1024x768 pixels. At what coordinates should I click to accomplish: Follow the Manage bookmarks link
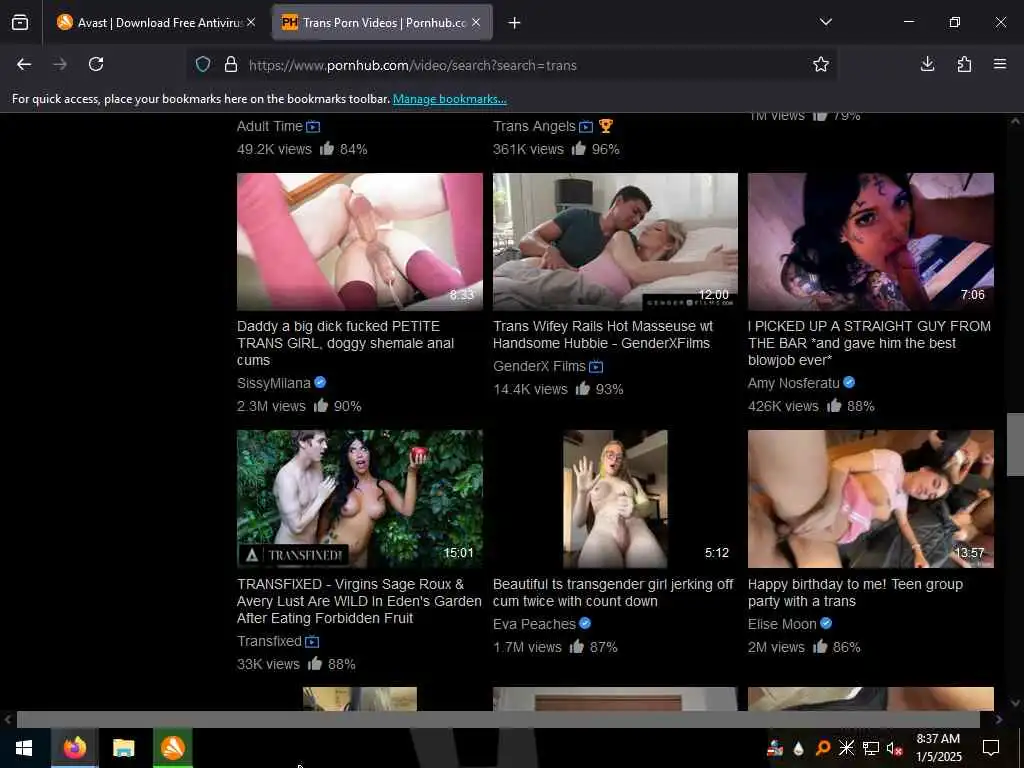[449, 99]
